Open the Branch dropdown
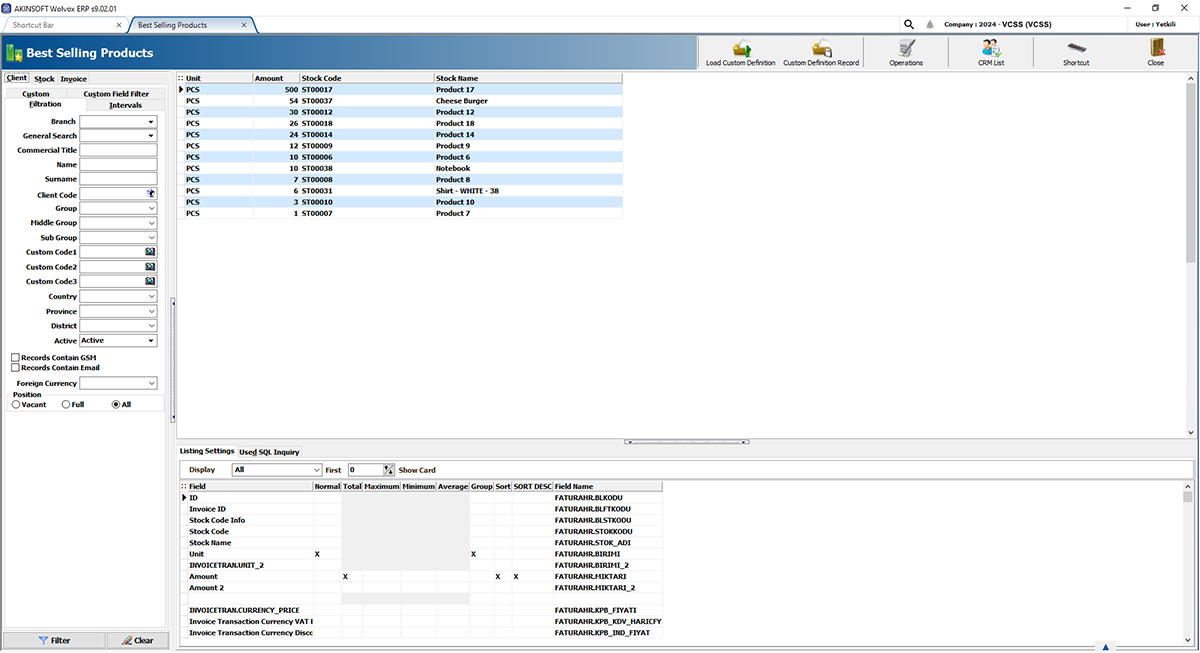 point(151,122)
